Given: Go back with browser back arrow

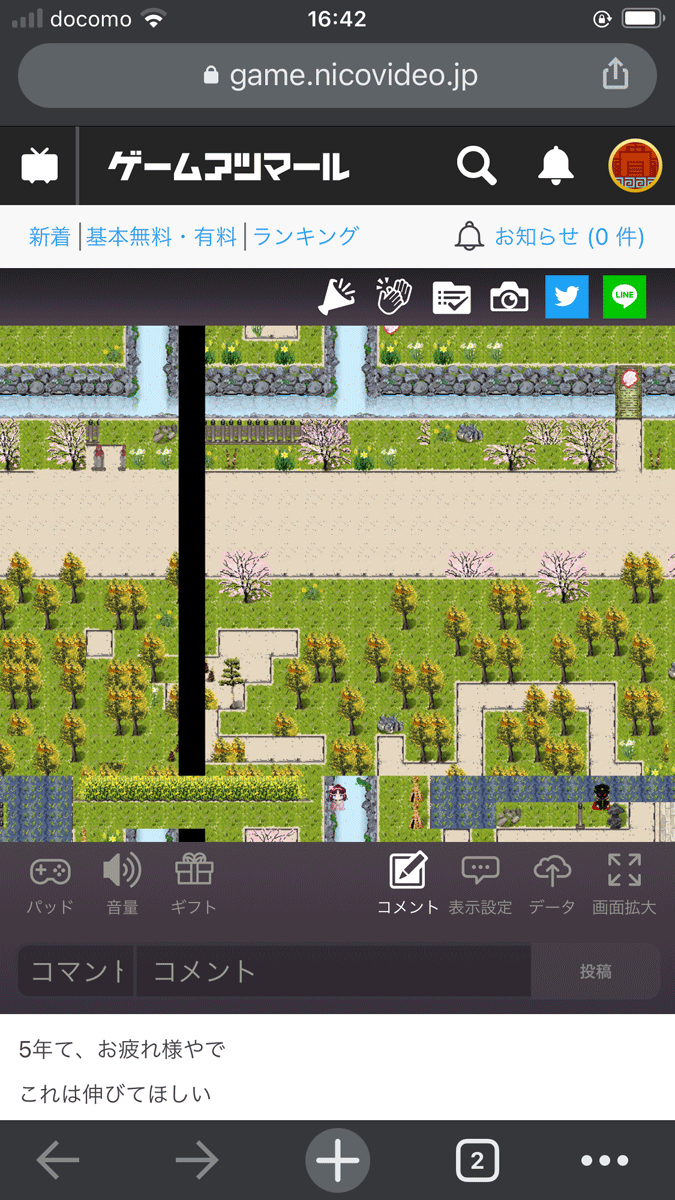Looking at the screenshot, I should coord(58,1160).
